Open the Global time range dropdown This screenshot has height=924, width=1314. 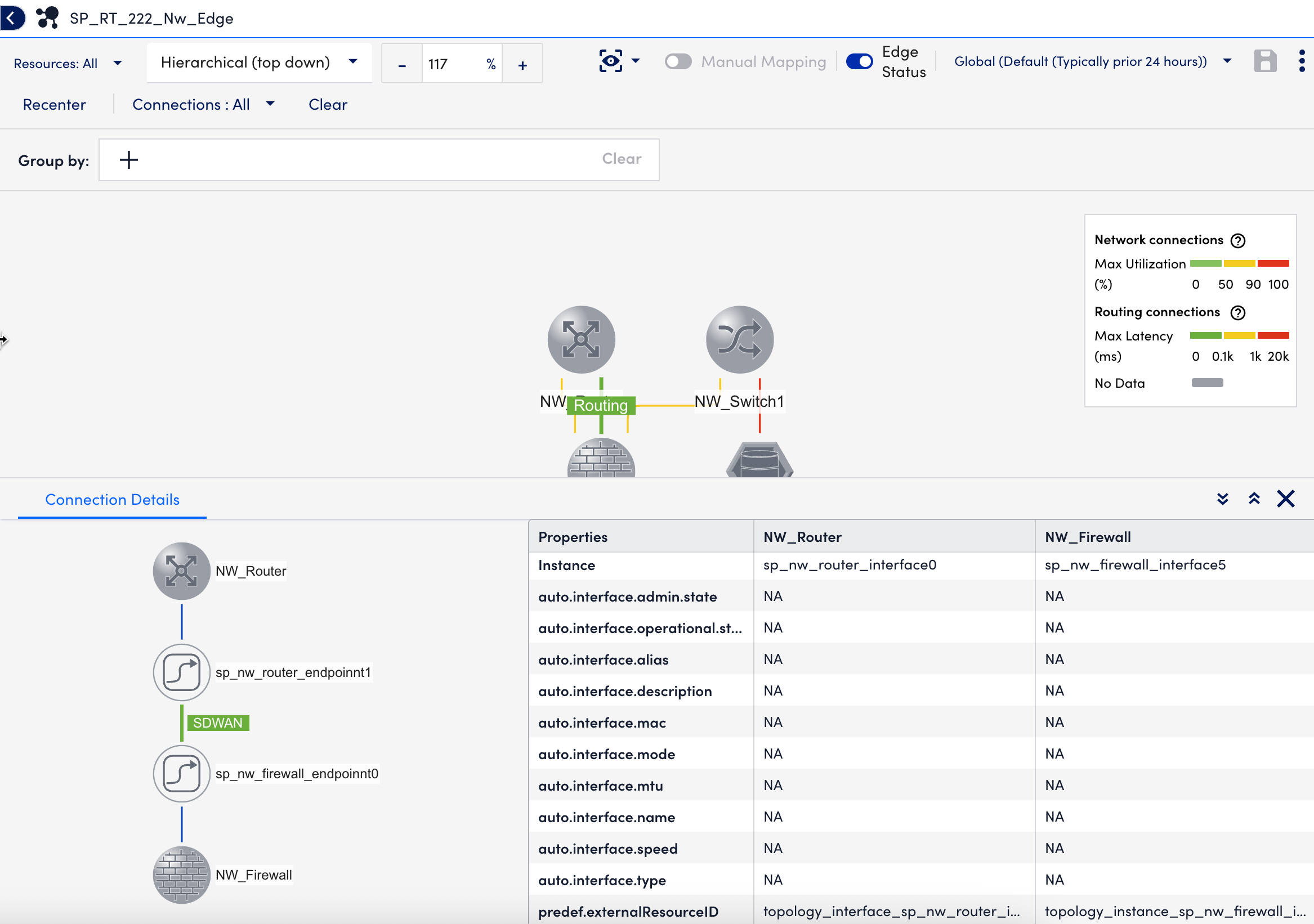pos(1092,61)
